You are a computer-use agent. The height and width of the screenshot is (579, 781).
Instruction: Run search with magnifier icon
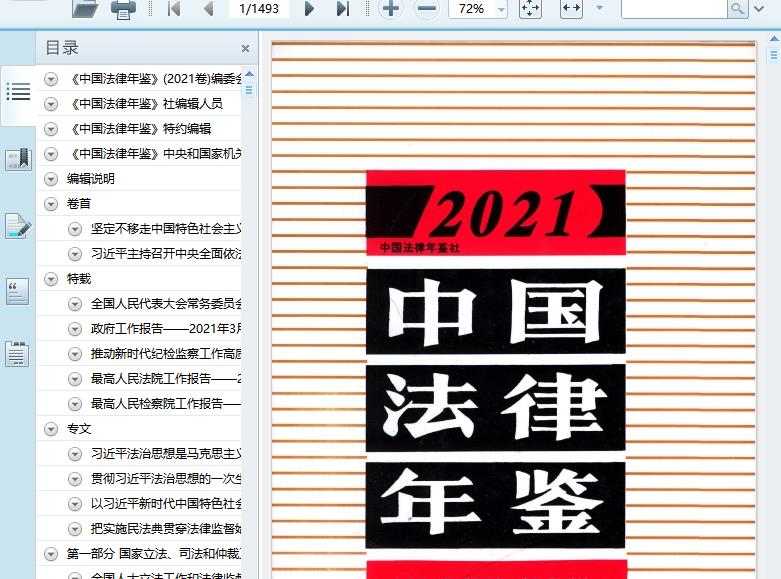tap(737, 8)
